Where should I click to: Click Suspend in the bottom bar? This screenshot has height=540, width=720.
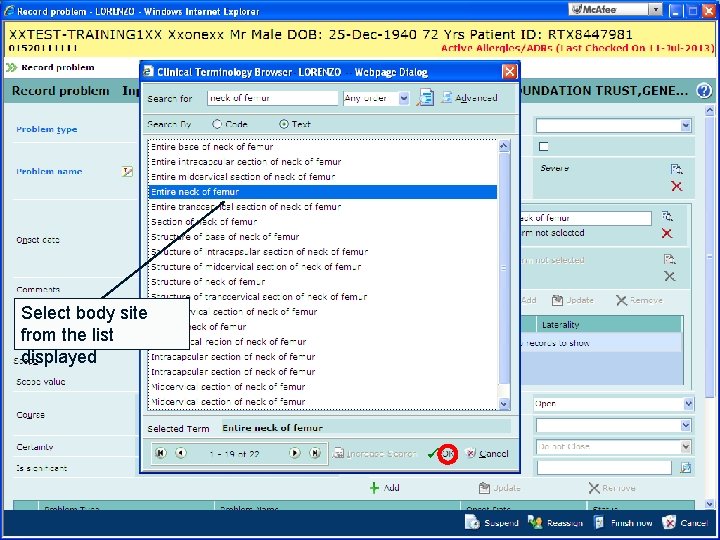tap(492, 523)
